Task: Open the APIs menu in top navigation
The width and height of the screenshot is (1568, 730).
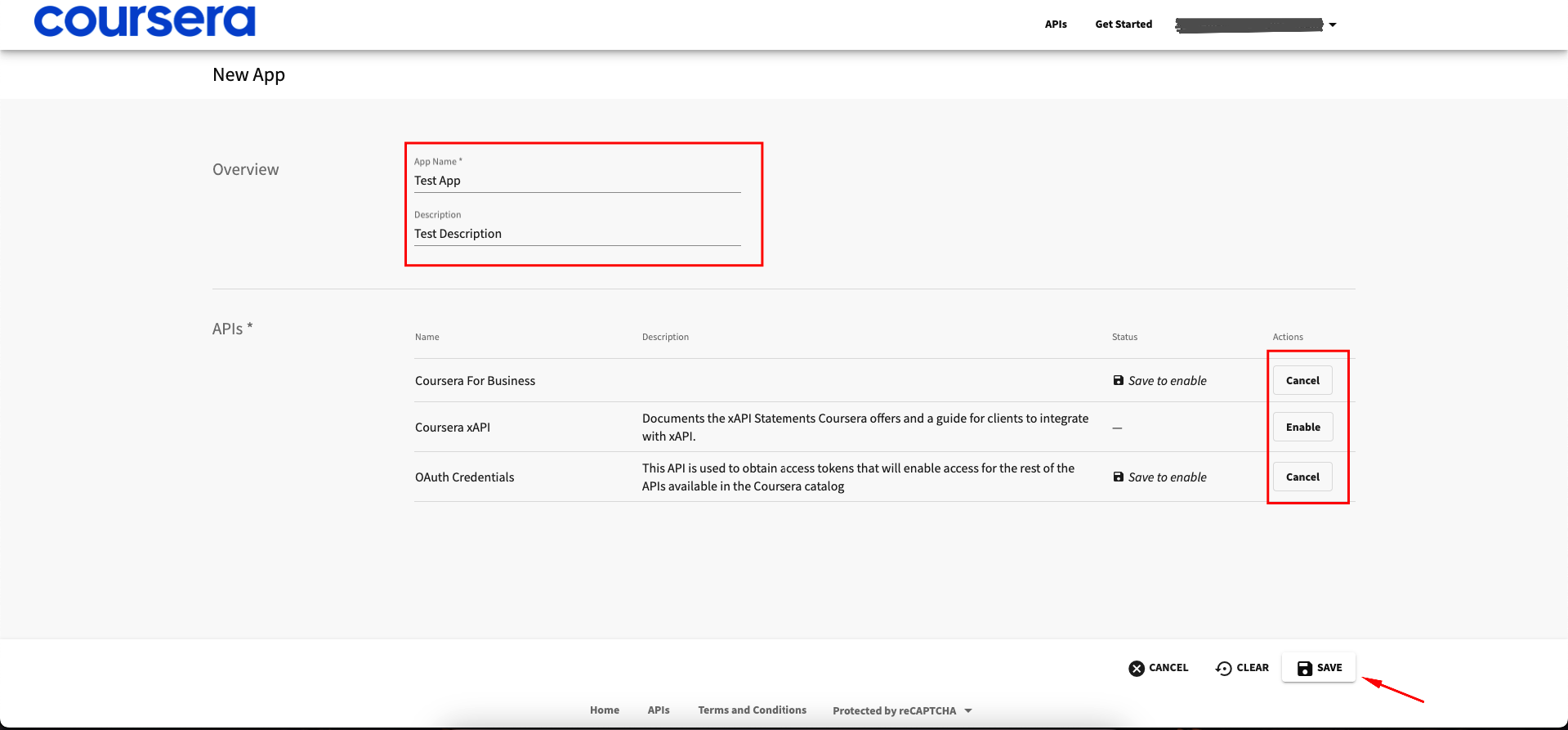Action: (1056, 25)
